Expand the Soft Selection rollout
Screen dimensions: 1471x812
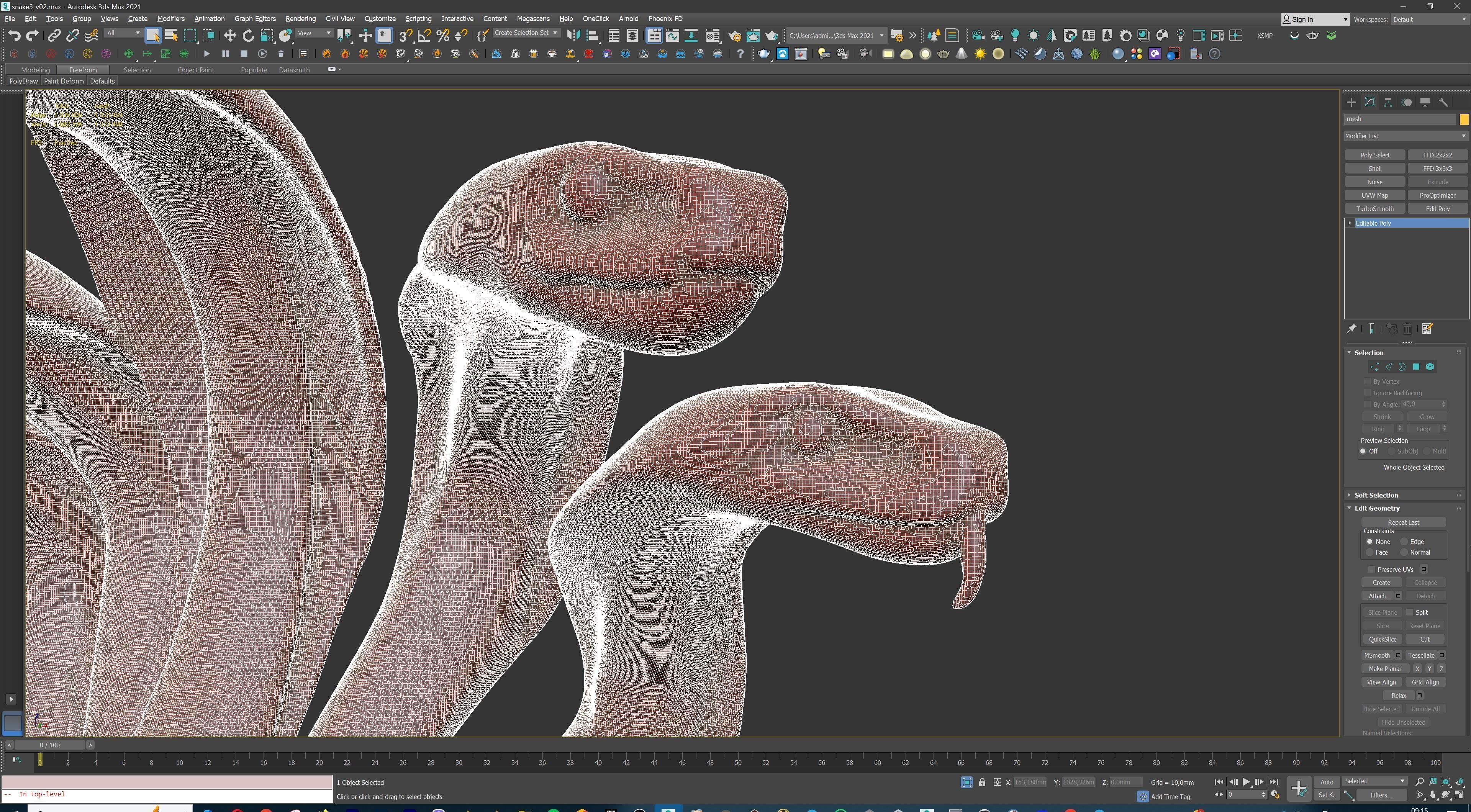click(1349, 495)
